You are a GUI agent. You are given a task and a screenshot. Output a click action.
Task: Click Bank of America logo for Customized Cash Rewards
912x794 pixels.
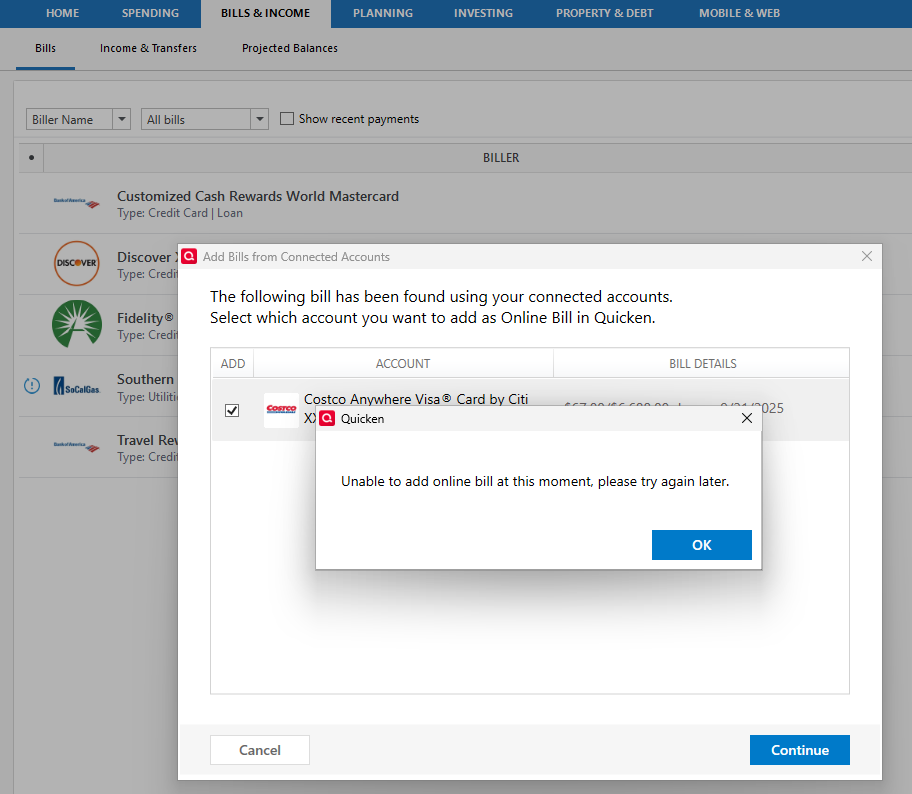(x=77, y=202)
